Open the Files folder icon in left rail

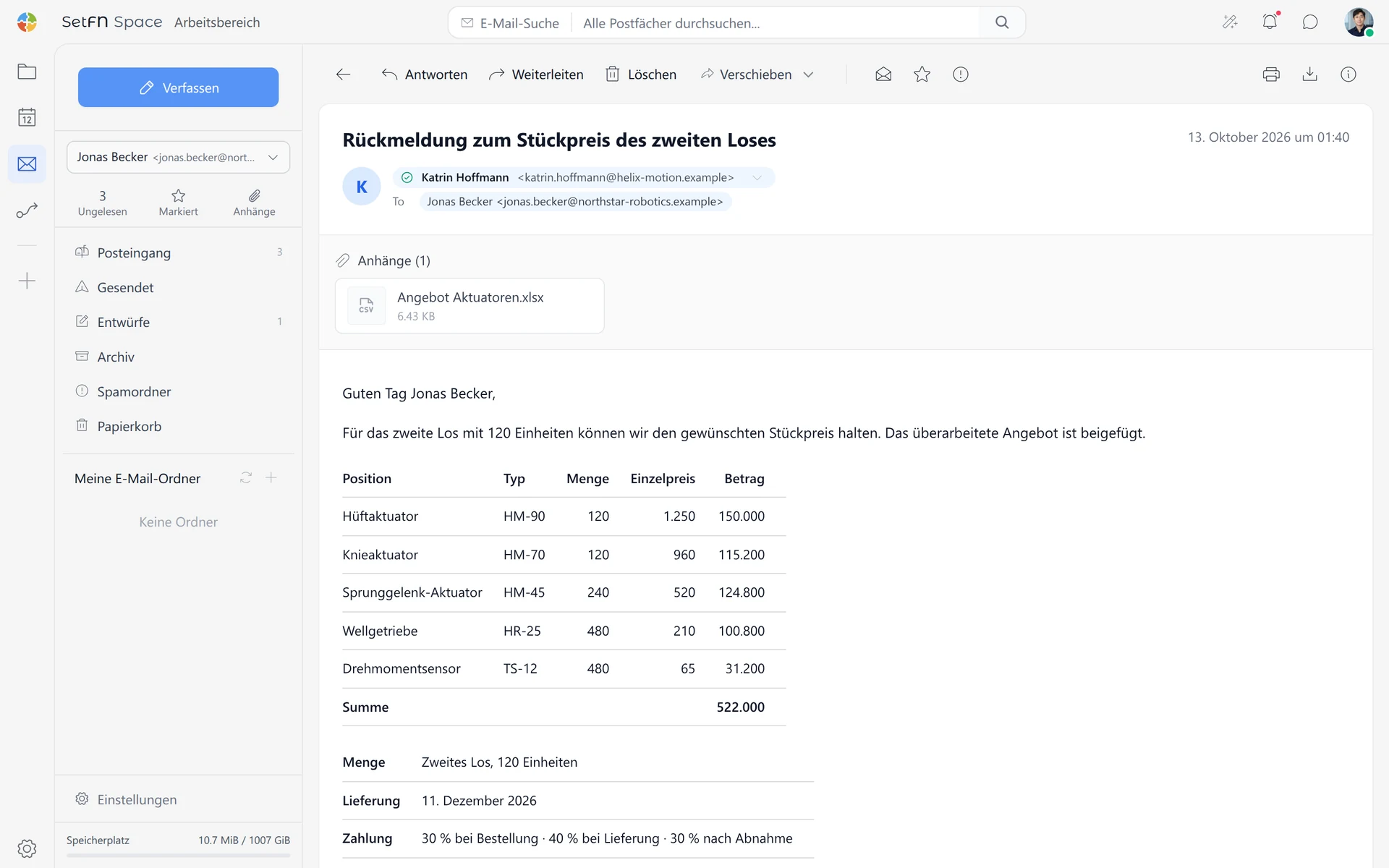pyautogui.click(x=27, y=72)
